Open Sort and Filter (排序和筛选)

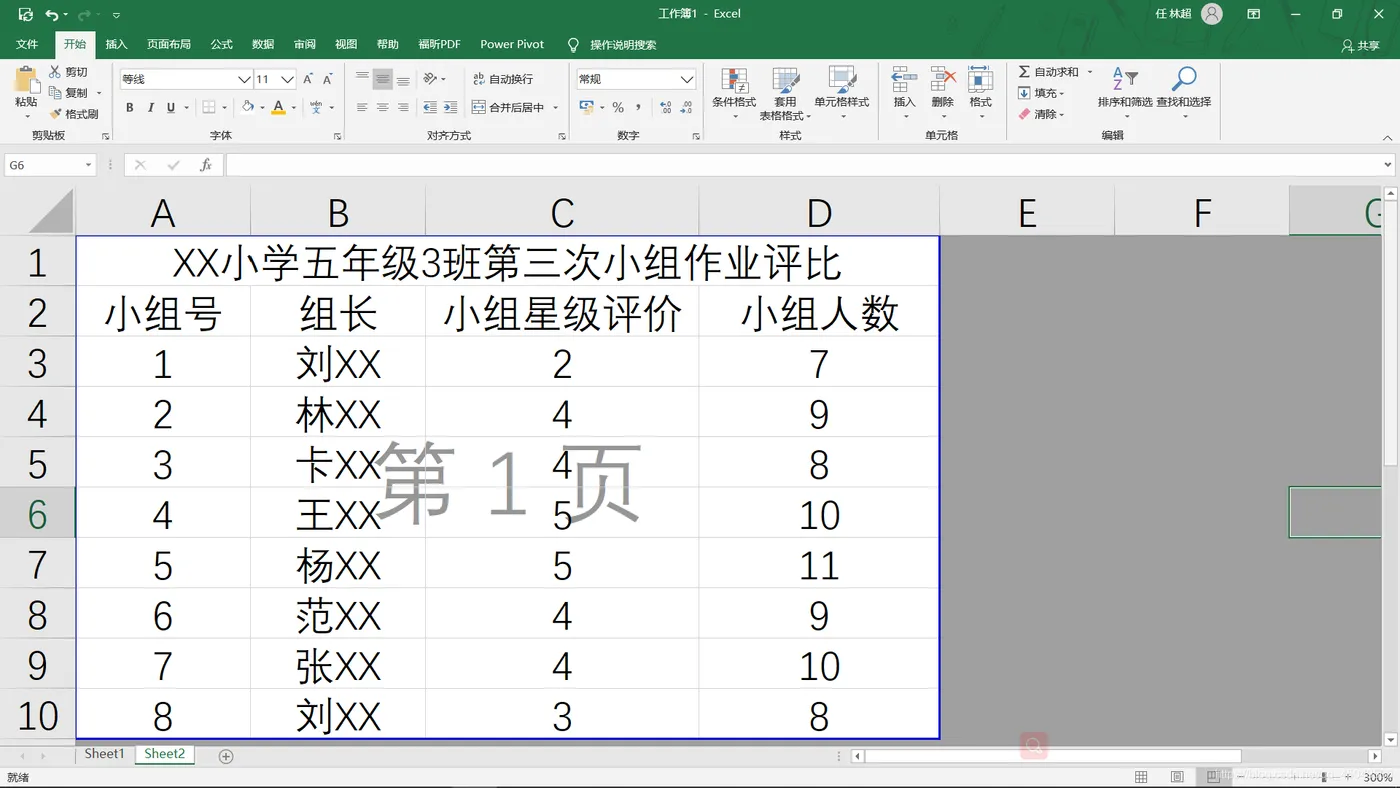click(1125, 93)
